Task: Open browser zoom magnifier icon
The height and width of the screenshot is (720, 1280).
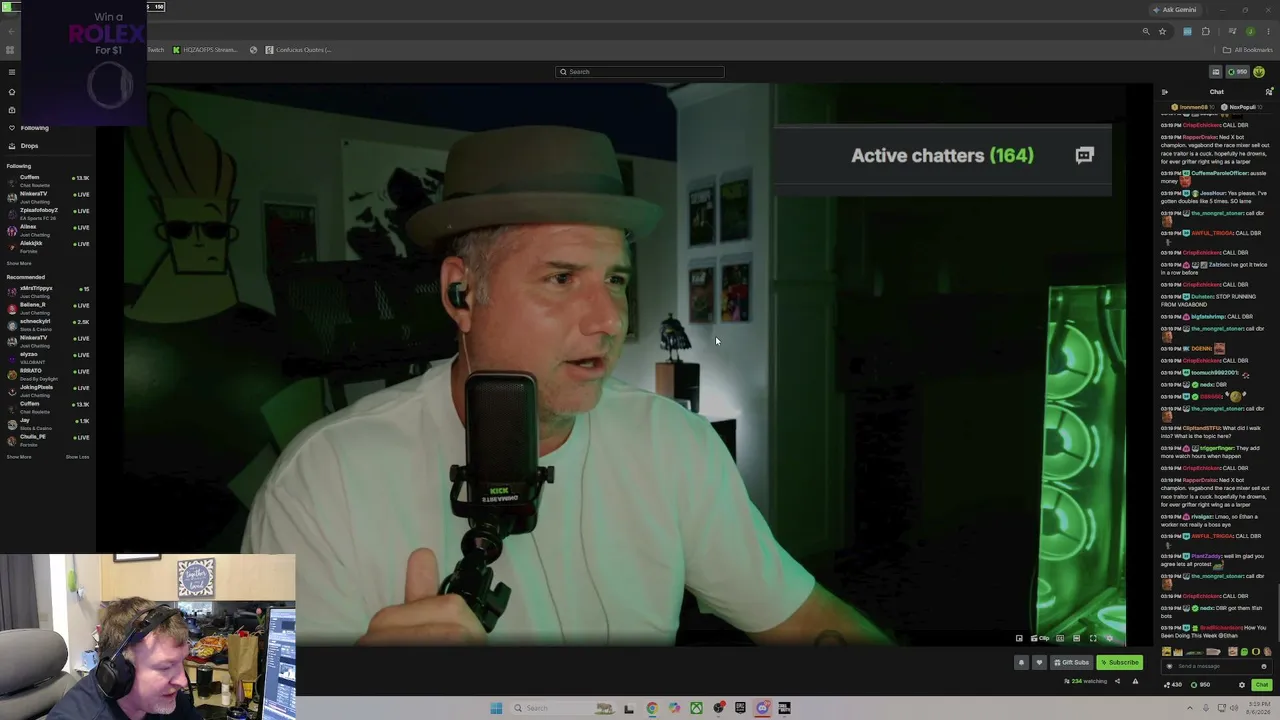Action: (1146, 32)
